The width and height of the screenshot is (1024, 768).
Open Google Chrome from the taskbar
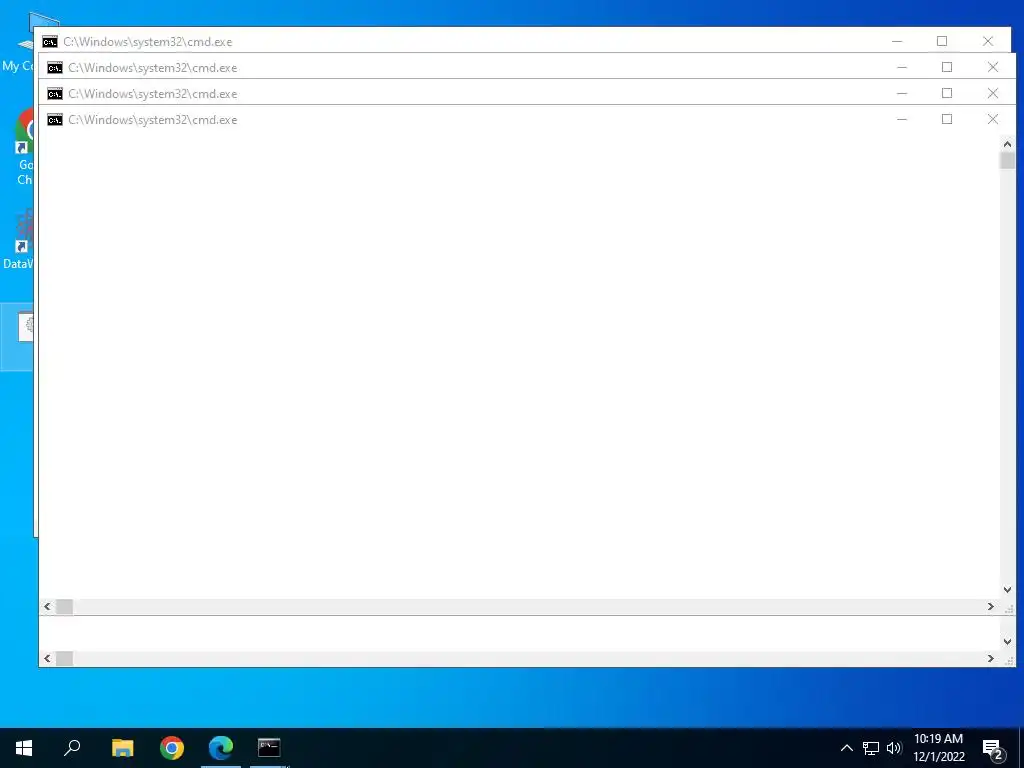[172, 748]
